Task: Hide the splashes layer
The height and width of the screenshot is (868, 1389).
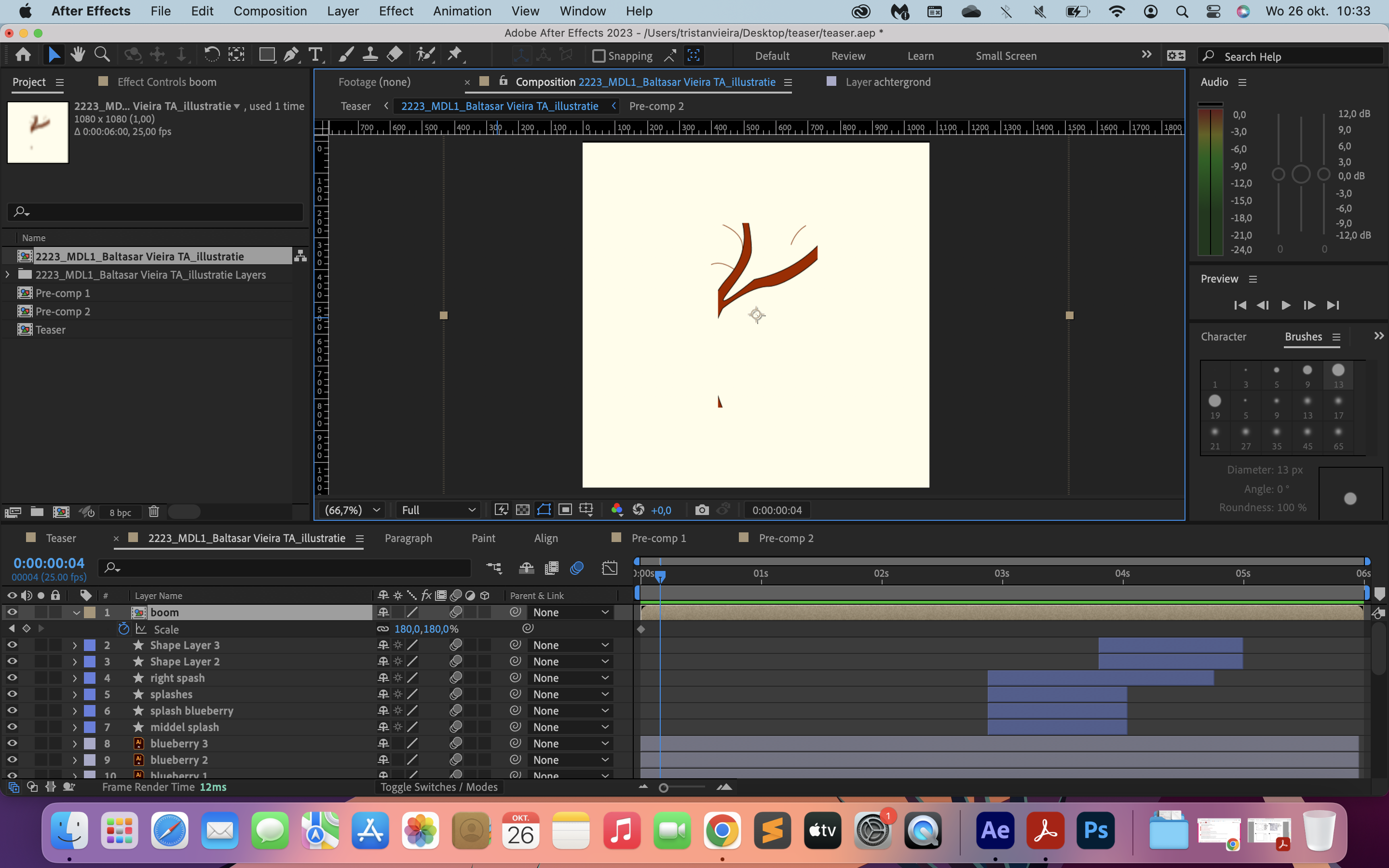Action: click(x=12, y=694)
